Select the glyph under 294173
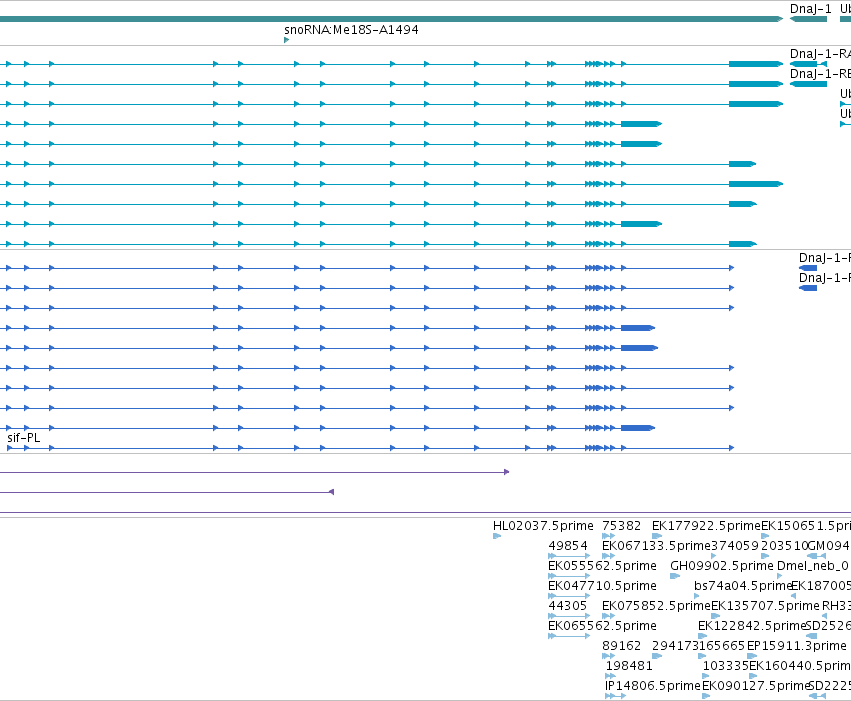 click(657, 657)
